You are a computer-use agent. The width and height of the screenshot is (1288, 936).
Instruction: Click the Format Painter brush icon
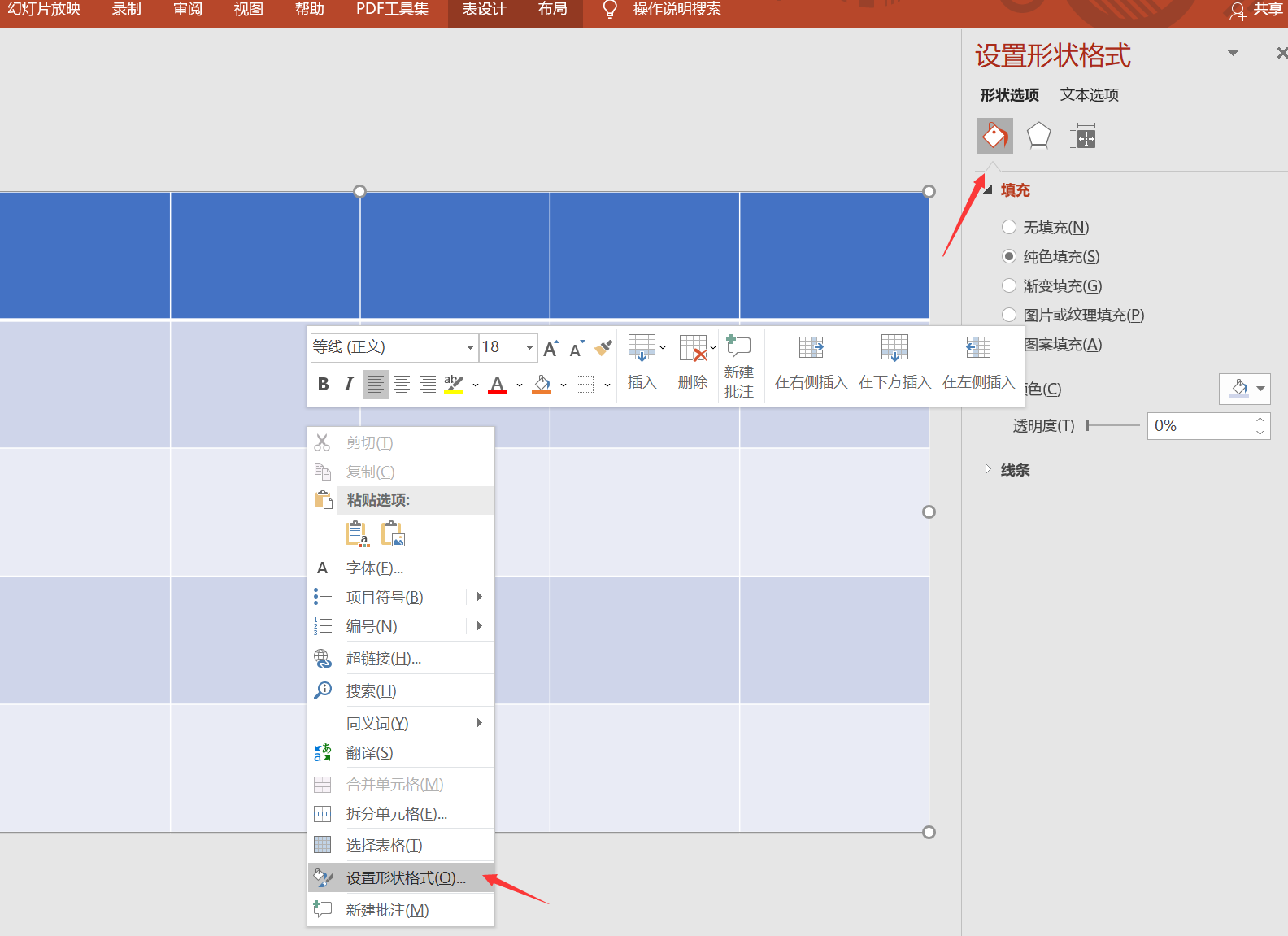(603, 348)
